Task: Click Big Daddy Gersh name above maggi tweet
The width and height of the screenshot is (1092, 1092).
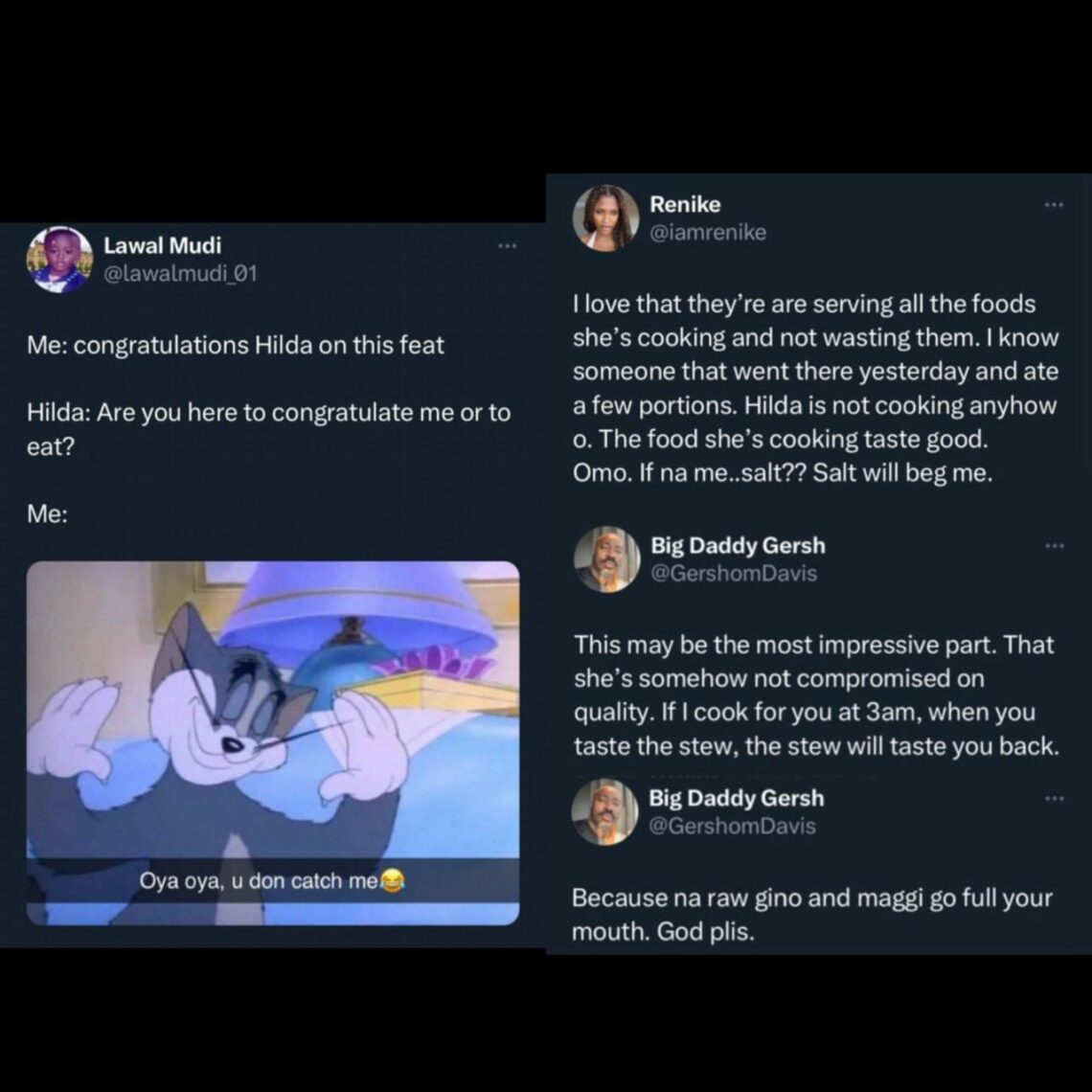Action: pyautogui.click(x=737, y=798)
